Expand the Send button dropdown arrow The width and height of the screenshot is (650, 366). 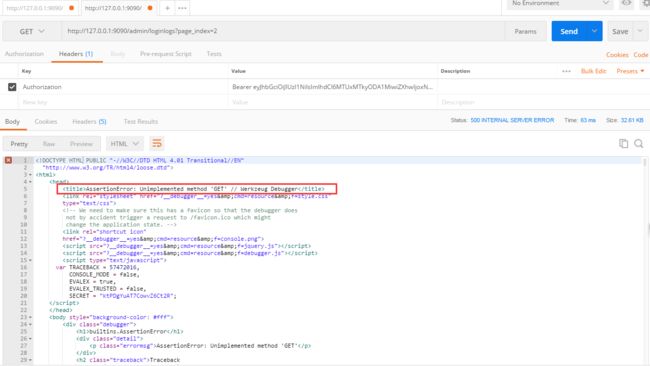point(594,31)
